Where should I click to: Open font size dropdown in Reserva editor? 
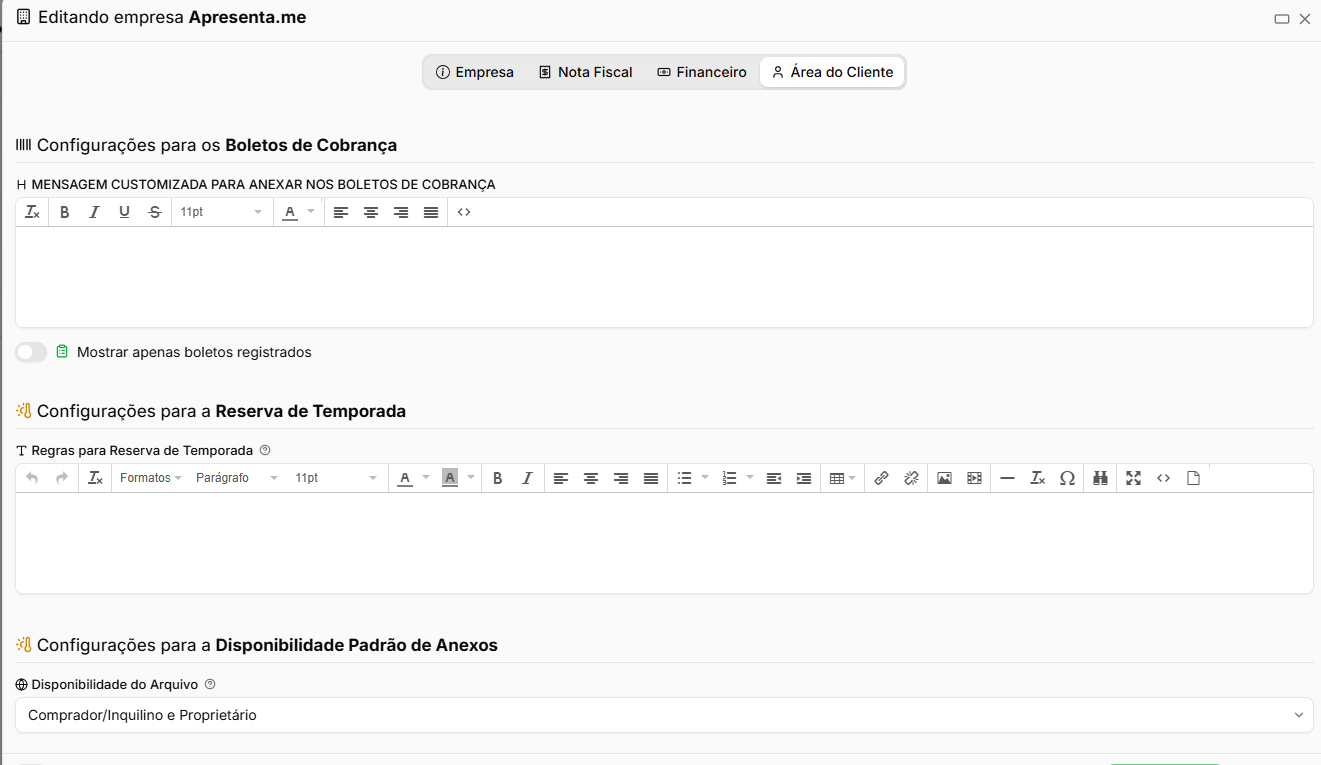coord(336,478)
